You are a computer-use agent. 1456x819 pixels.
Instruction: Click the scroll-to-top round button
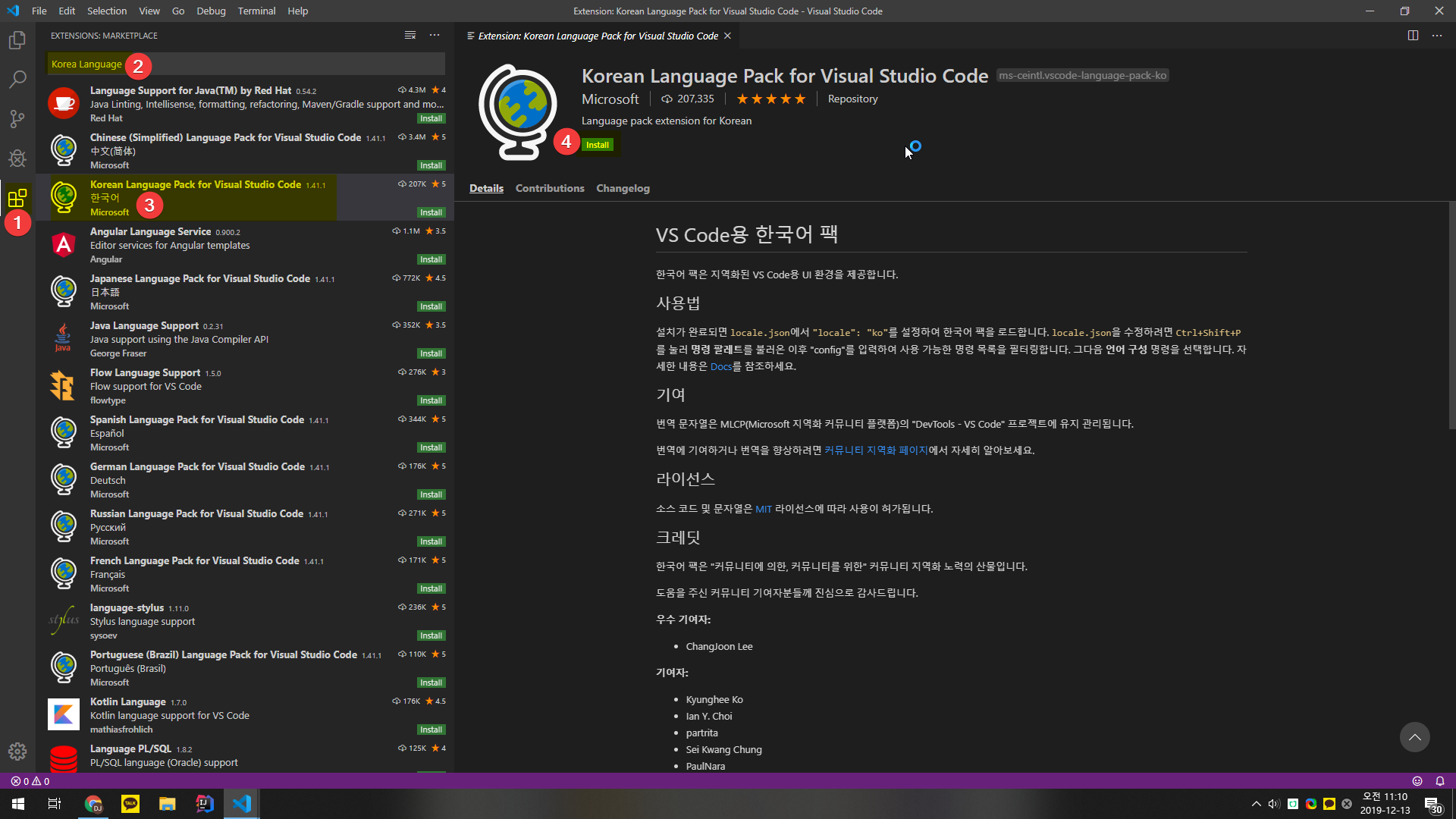point(1414,737)
